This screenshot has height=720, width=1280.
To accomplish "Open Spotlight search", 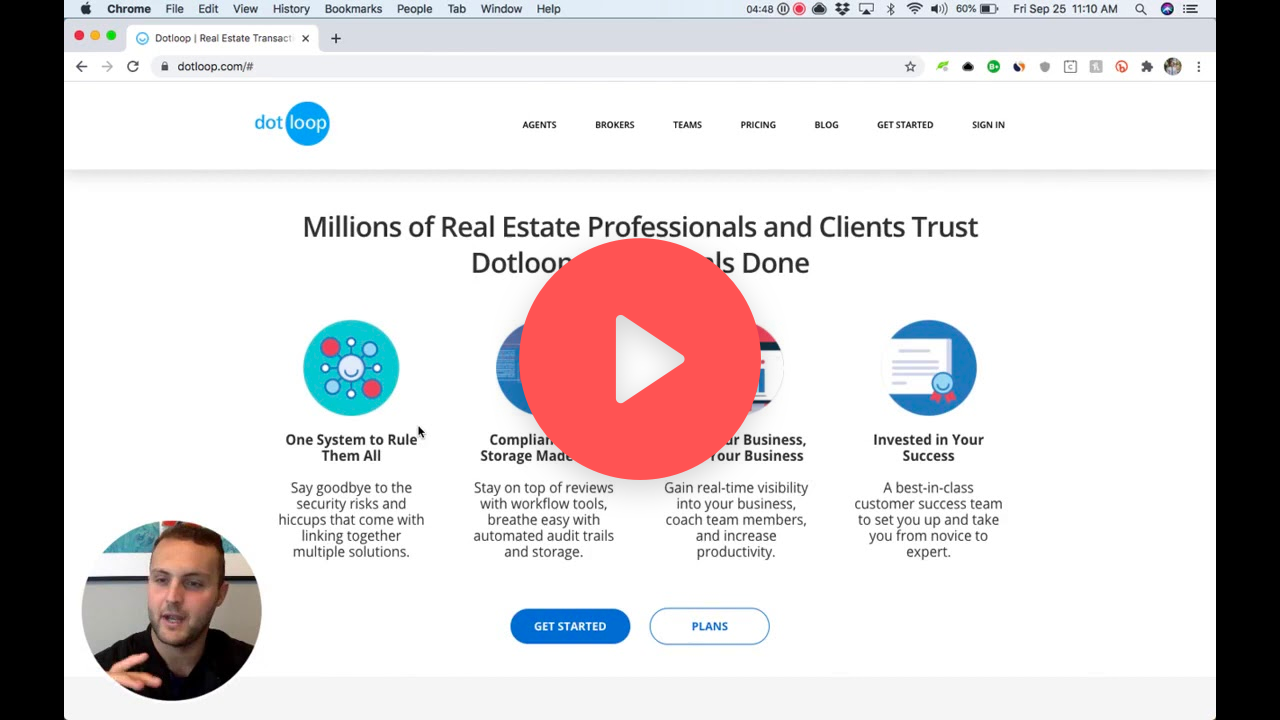I will pyautogui.click(x=1141, y=9).
